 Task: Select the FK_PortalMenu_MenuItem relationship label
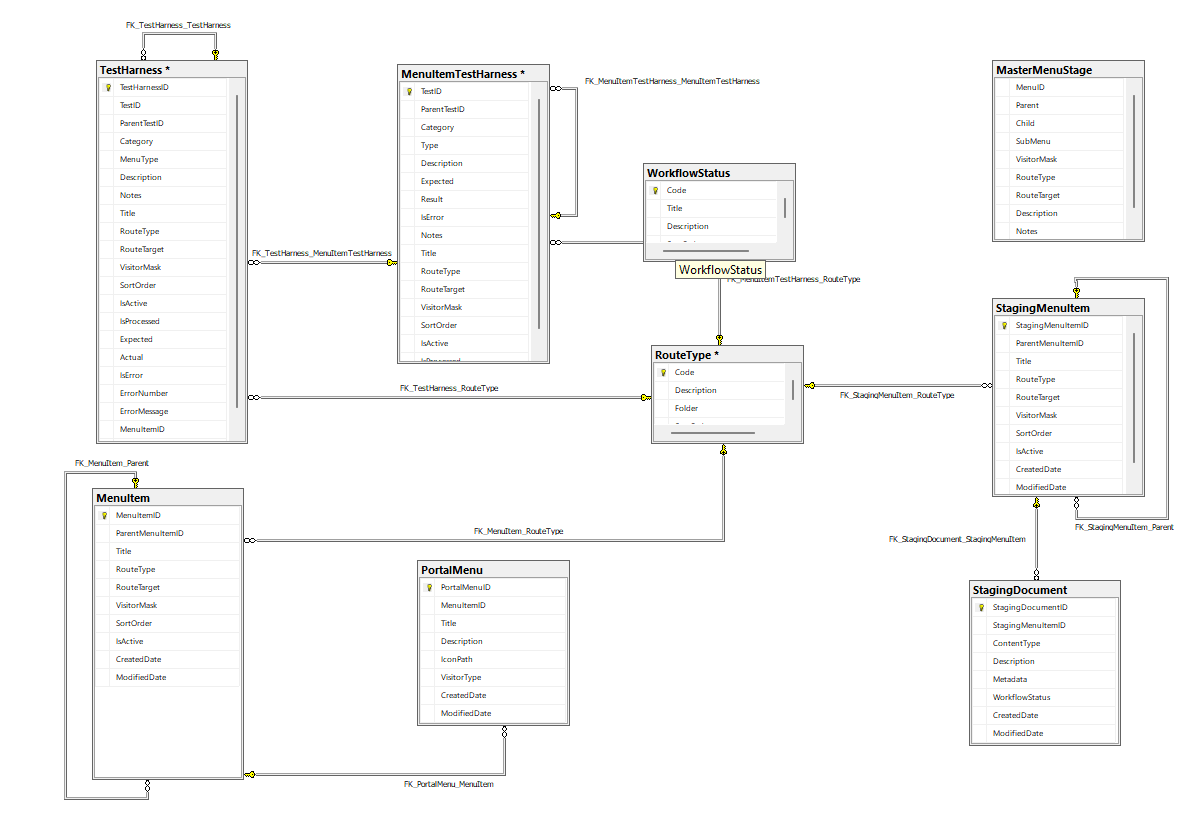click(x=449, y=785)
